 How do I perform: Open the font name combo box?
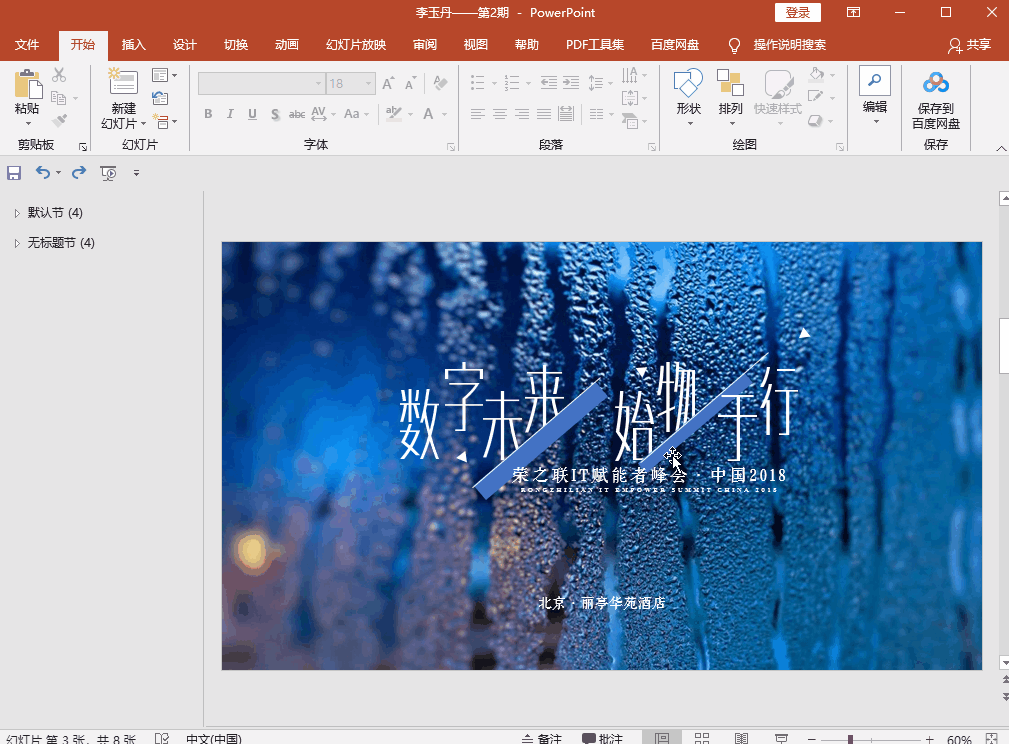click(261, 84)
